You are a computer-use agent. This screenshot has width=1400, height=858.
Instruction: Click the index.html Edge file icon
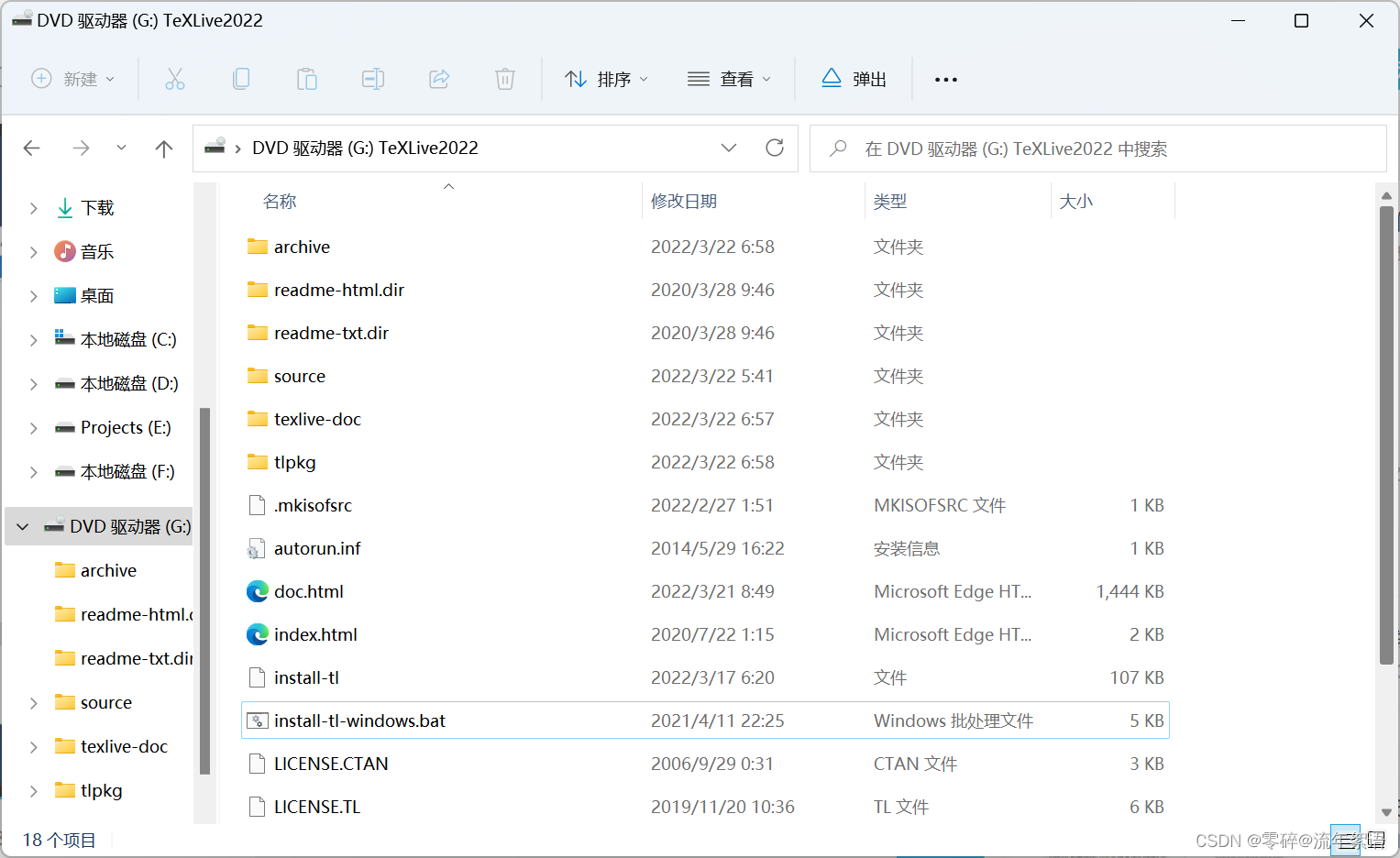[258, 634]
